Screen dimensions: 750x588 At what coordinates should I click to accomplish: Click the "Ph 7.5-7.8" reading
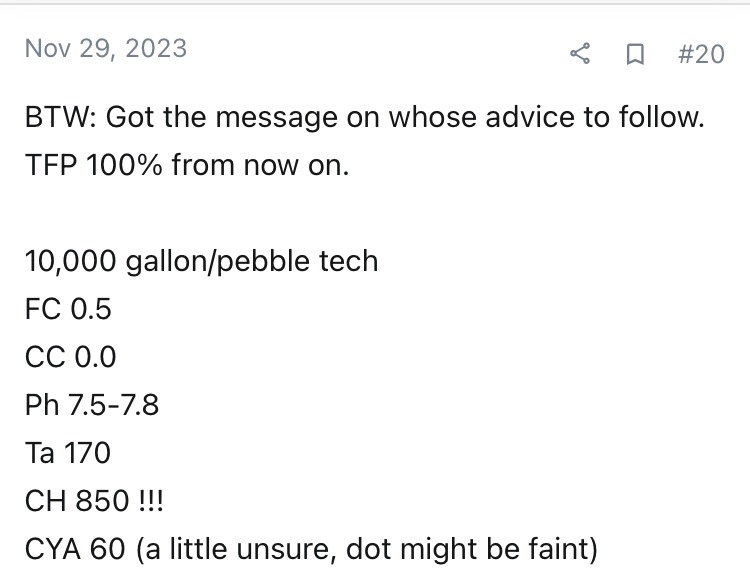(x=92, y=405)
